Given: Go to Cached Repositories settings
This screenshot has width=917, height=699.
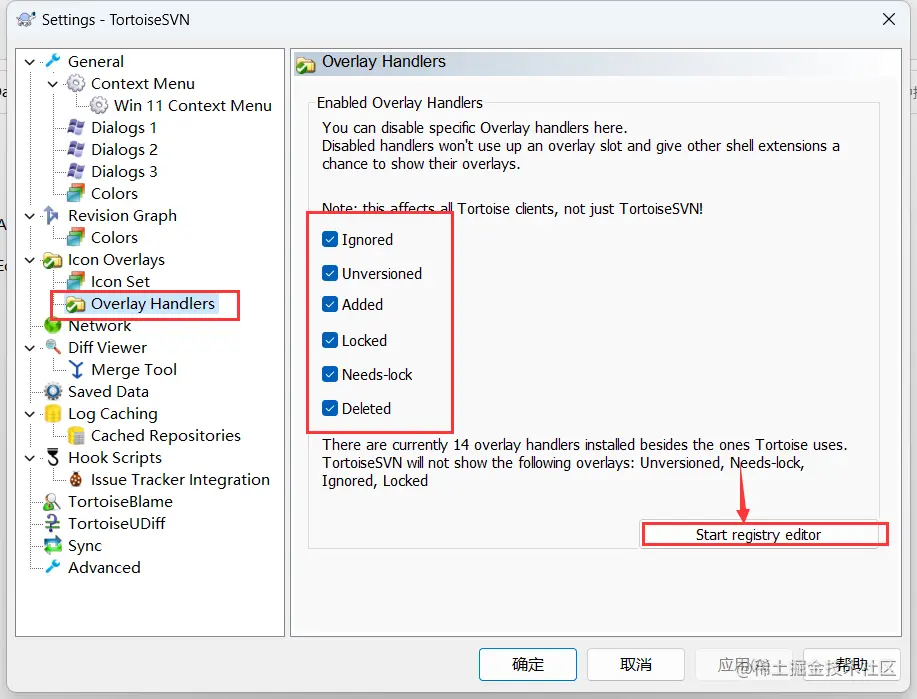Looking at the screenshot, I should (166, 436).
